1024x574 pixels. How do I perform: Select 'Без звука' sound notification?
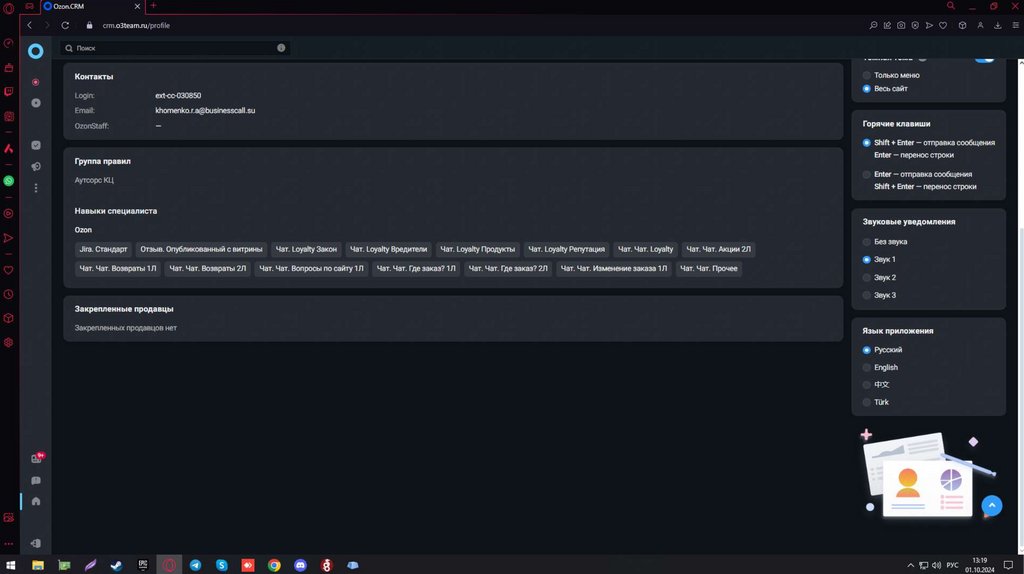[x=885, y=242]
